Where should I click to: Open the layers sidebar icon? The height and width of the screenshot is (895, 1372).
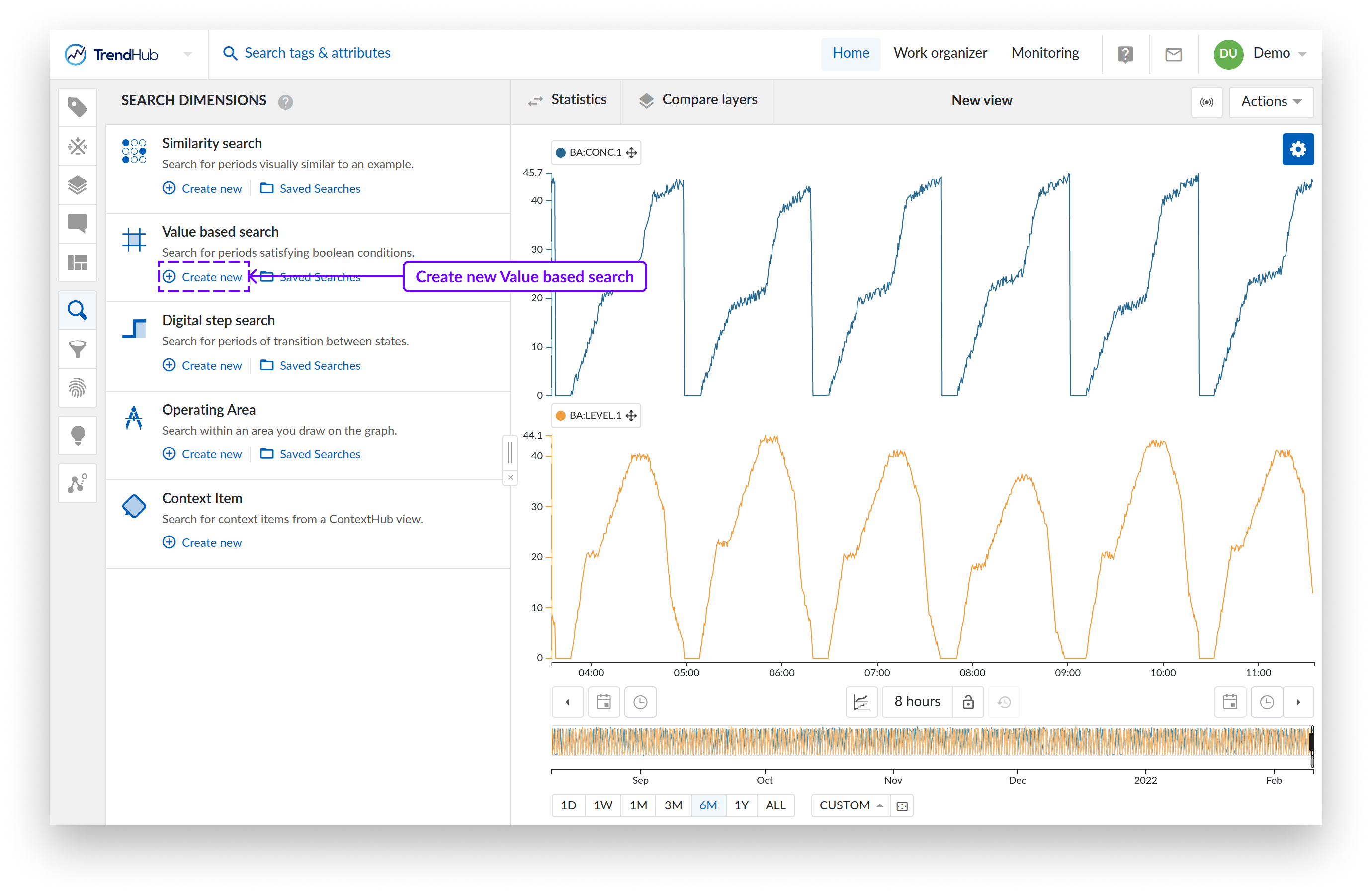click(77, 184)
